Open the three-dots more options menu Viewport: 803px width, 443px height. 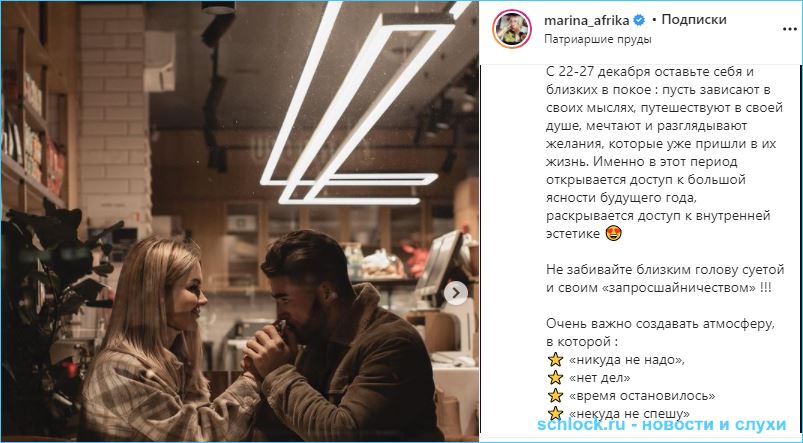pyautogui.click(x=790, y=29)
